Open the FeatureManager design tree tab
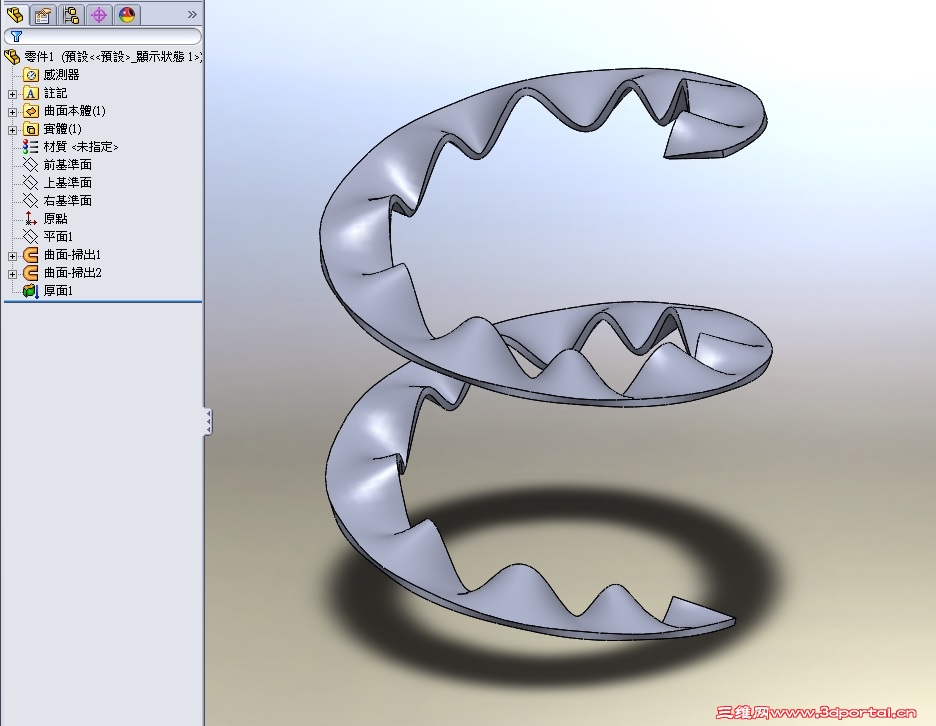 [16, 14]
